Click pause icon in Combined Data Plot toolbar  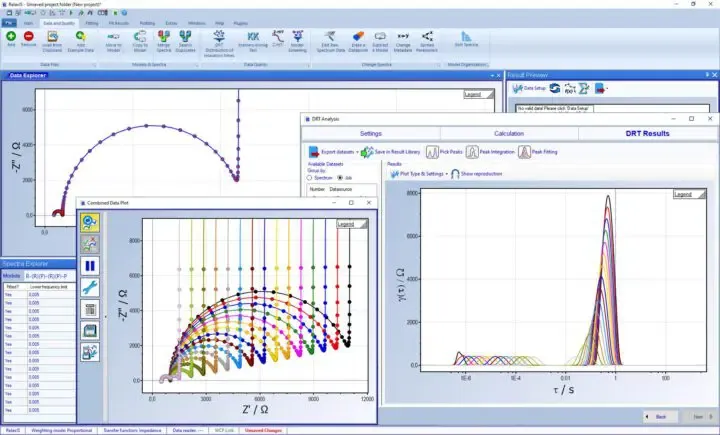[x=89, y=265]
